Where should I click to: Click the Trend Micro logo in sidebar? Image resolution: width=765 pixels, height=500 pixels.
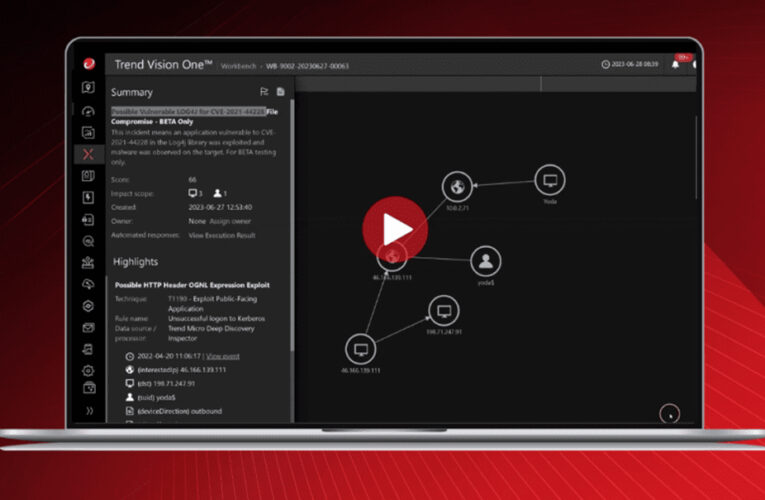(x=89, y=64)
